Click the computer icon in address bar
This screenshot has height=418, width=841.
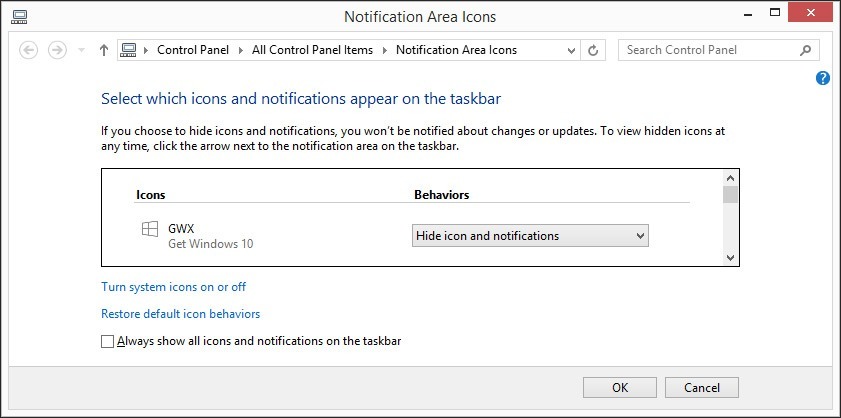128,50
